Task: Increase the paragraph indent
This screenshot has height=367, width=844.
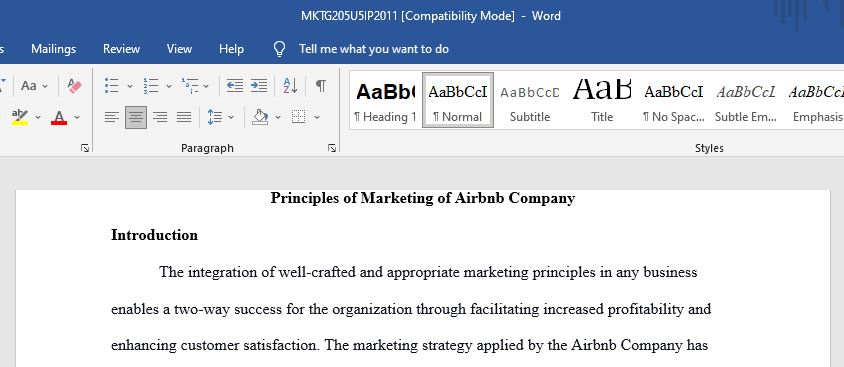Action: coord(259,86)
